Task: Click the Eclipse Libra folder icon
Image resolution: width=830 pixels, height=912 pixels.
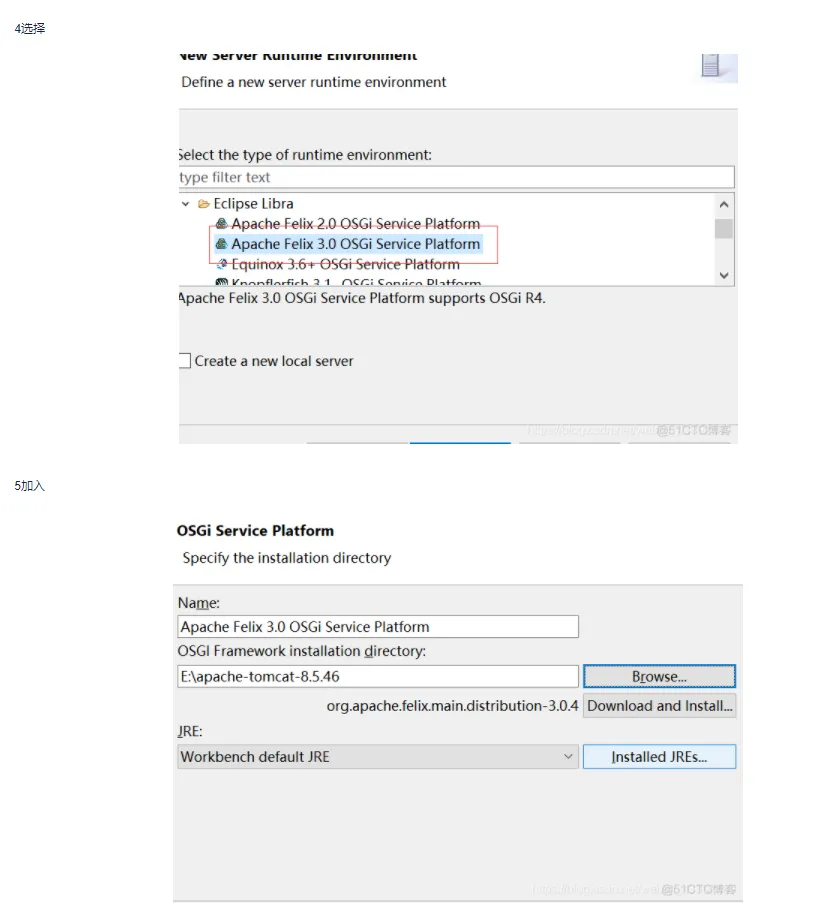Action: coord(204,204)
